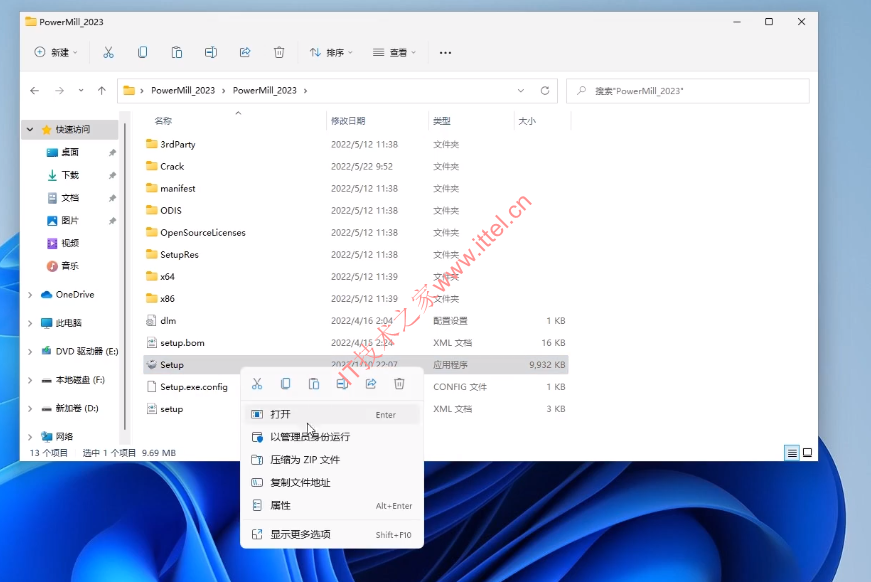
Task: Go forward with the right arrow
Action: [x=59, y=91]
